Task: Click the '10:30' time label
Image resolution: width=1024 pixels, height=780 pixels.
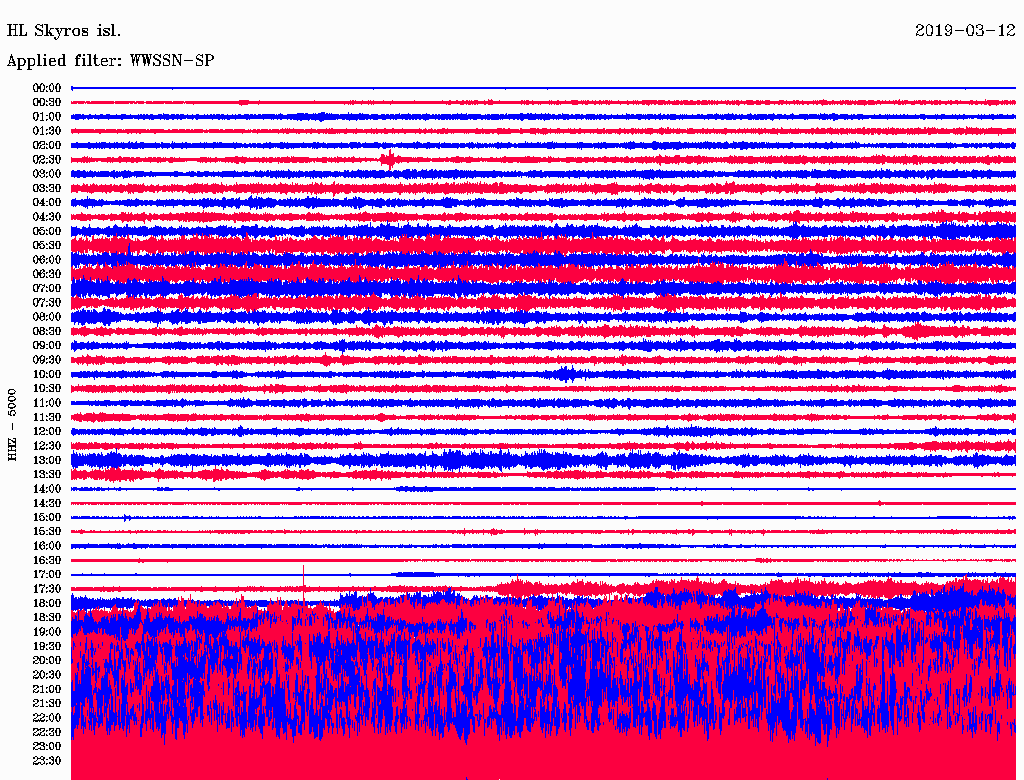Action: [x=47, y=388]
